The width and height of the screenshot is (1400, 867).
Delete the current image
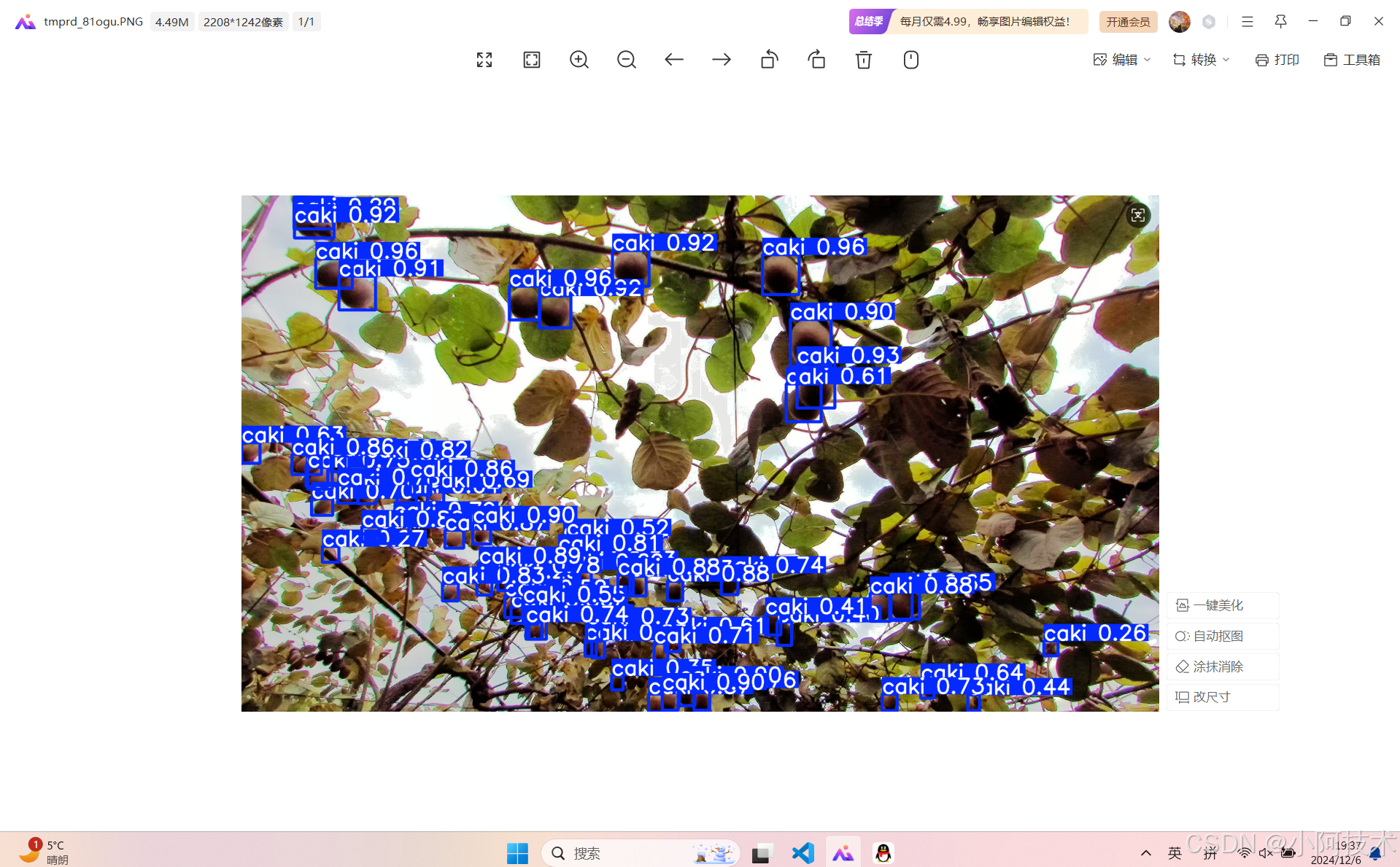pyautogui.click(x=864, y=60)
